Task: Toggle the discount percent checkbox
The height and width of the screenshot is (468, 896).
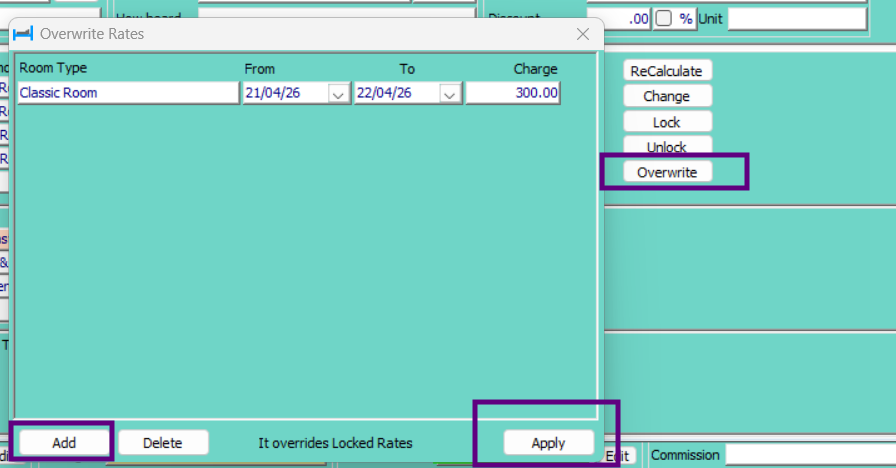Action: coord(663,18)
